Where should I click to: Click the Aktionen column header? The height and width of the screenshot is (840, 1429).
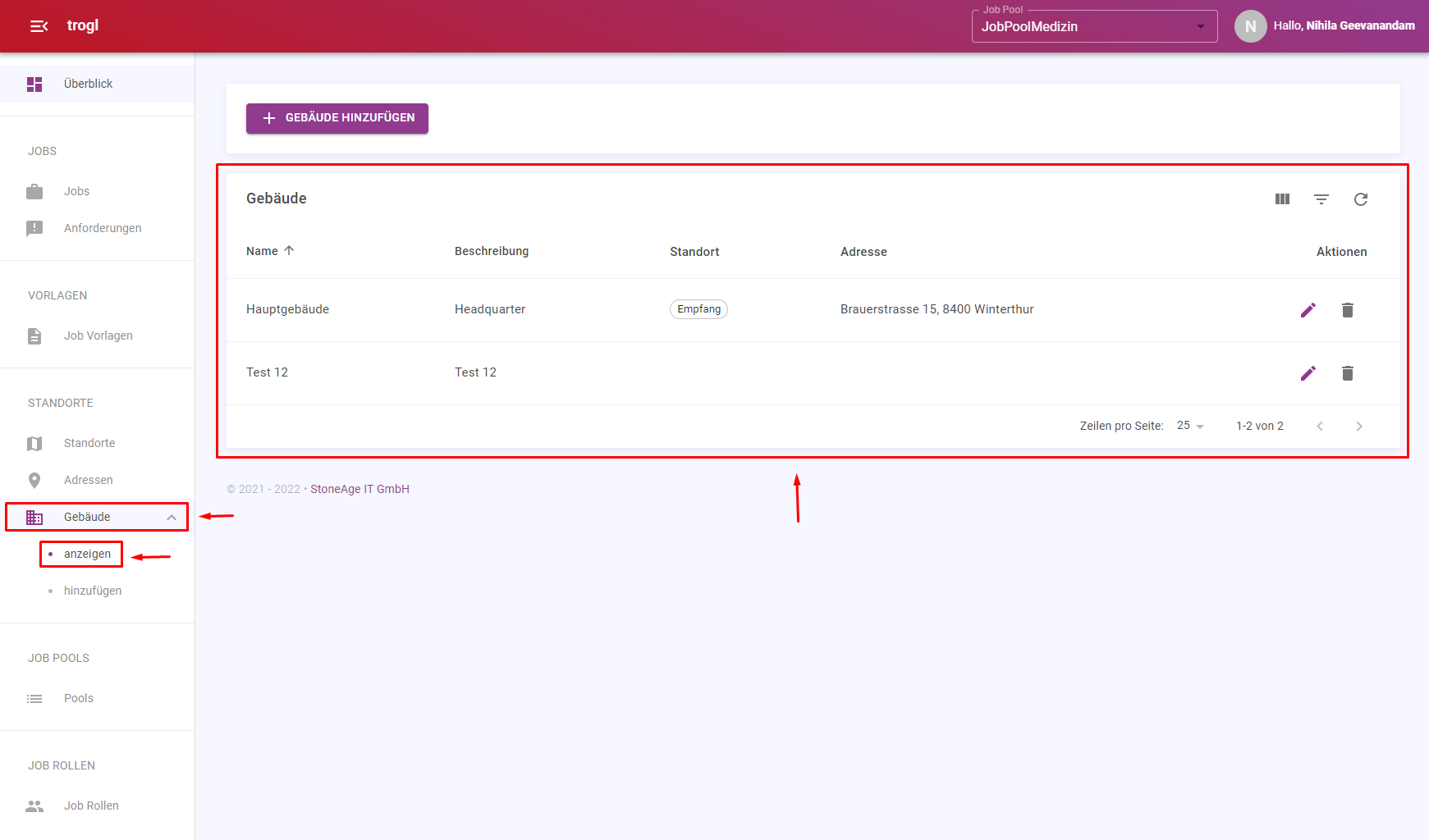tap(1341, 252)
